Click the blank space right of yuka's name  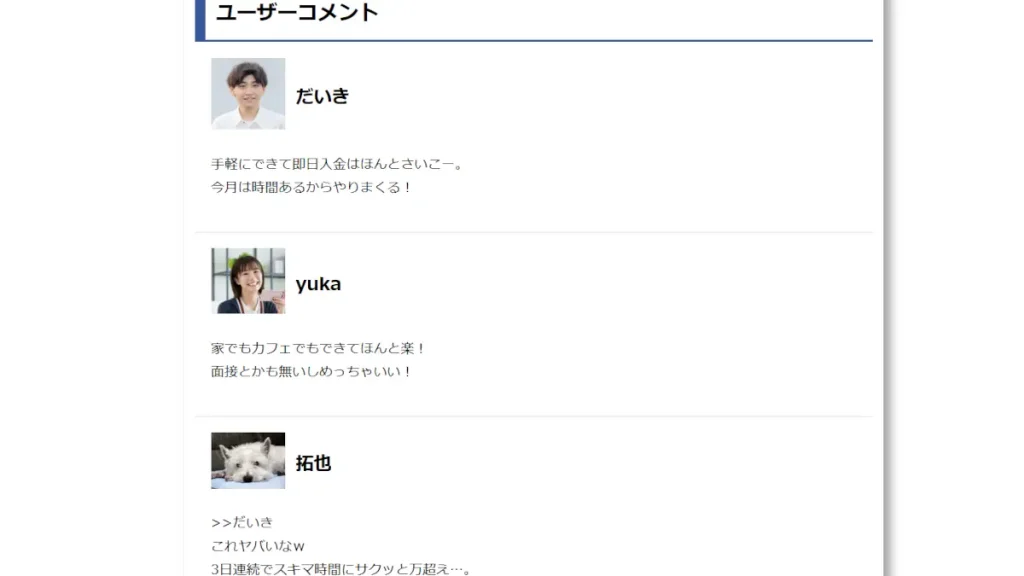(x=607, y=284)
